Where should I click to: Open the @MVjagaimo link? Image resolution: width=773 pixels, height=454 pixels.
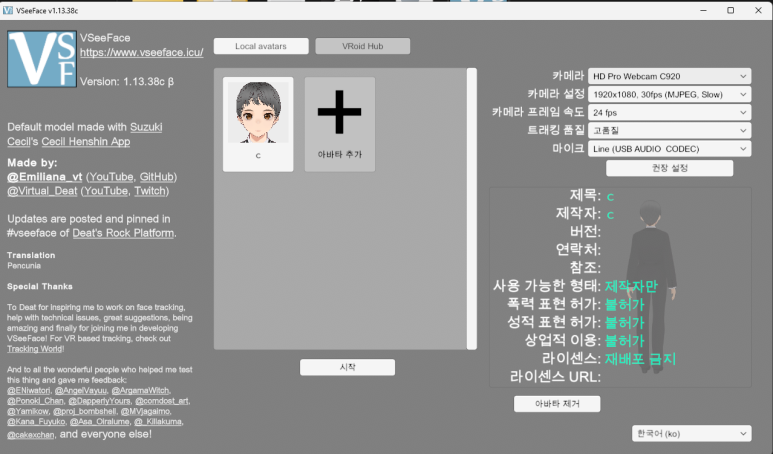point(146,411)
